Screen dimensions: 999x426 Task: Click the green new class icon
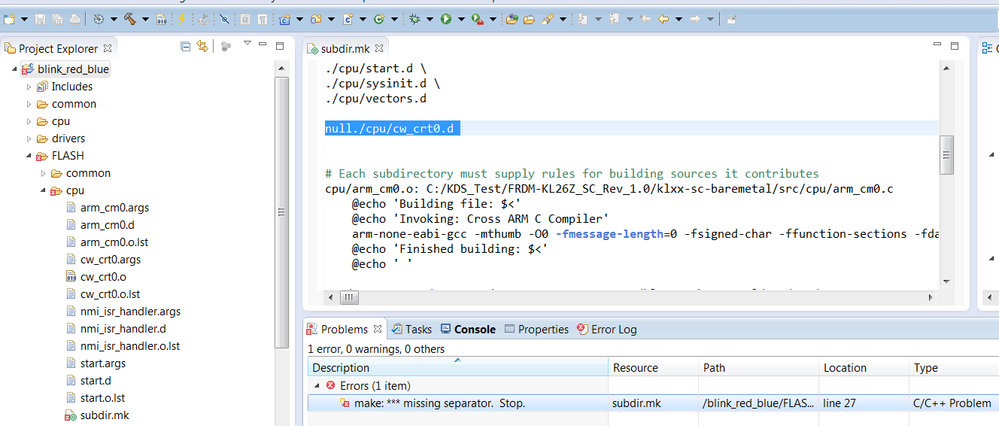click(378, 20)
